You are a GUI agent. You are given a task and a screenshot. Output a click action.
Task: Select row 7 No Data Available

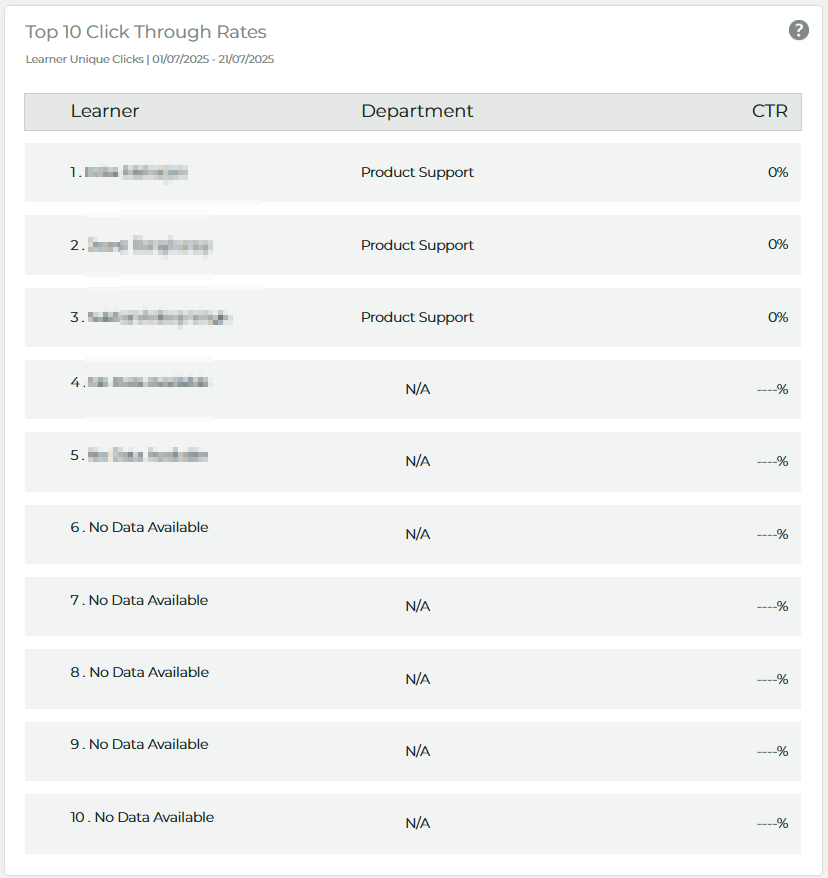pyautogui.click(x=148, y=600)
